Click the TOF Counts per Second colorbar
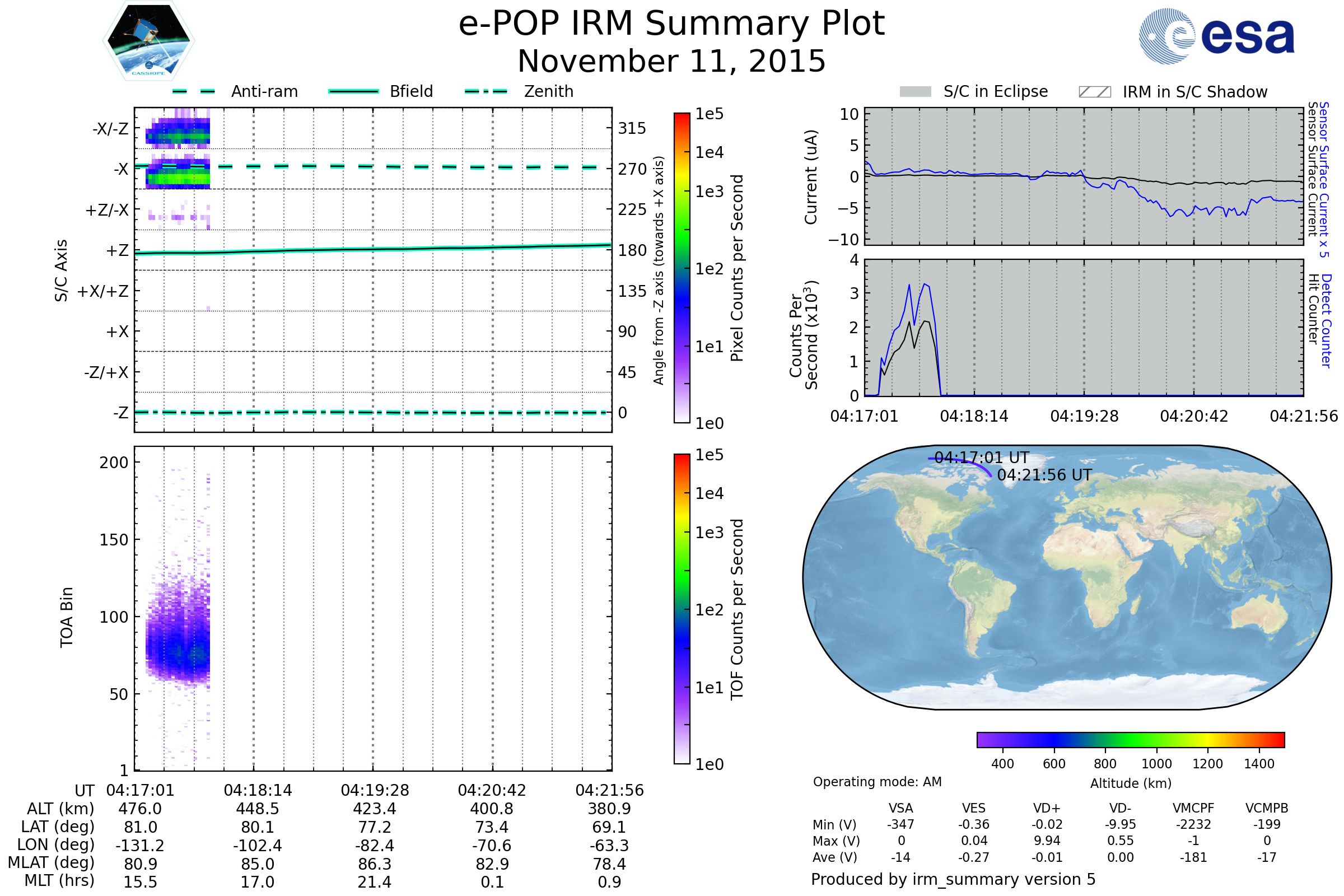 682,609
